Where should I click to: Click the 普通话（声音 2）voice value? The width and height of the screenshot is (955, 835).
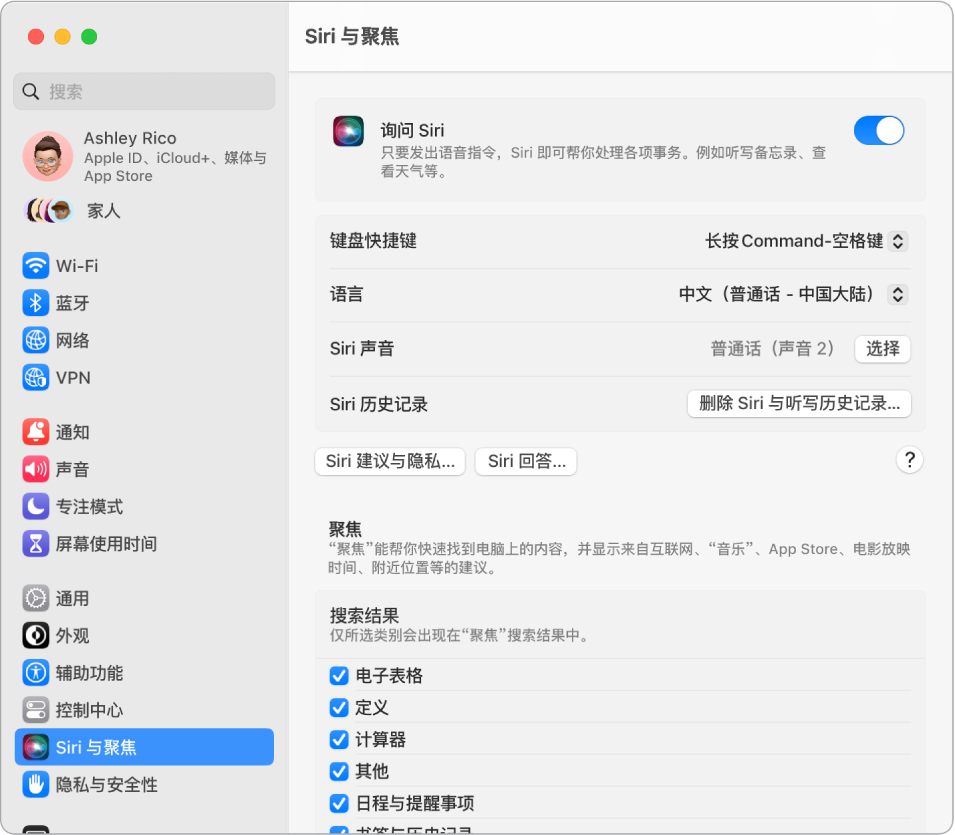772,349
